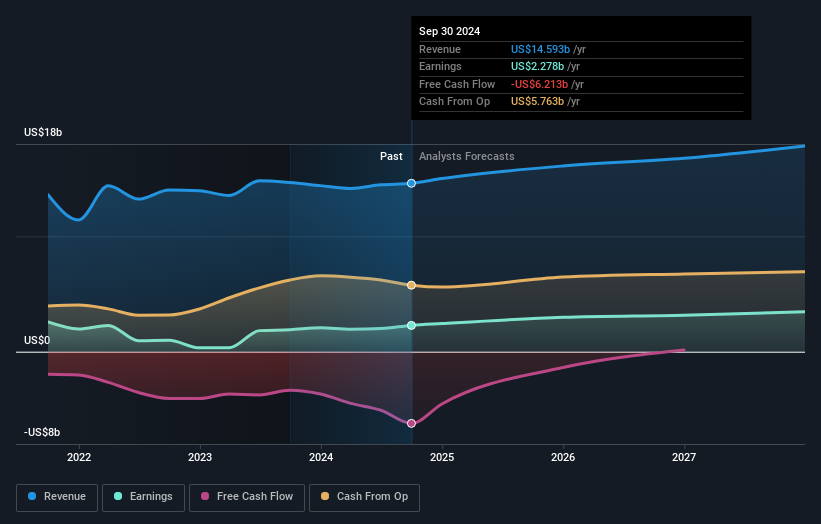Click the US$0 y-axis label

37,340
